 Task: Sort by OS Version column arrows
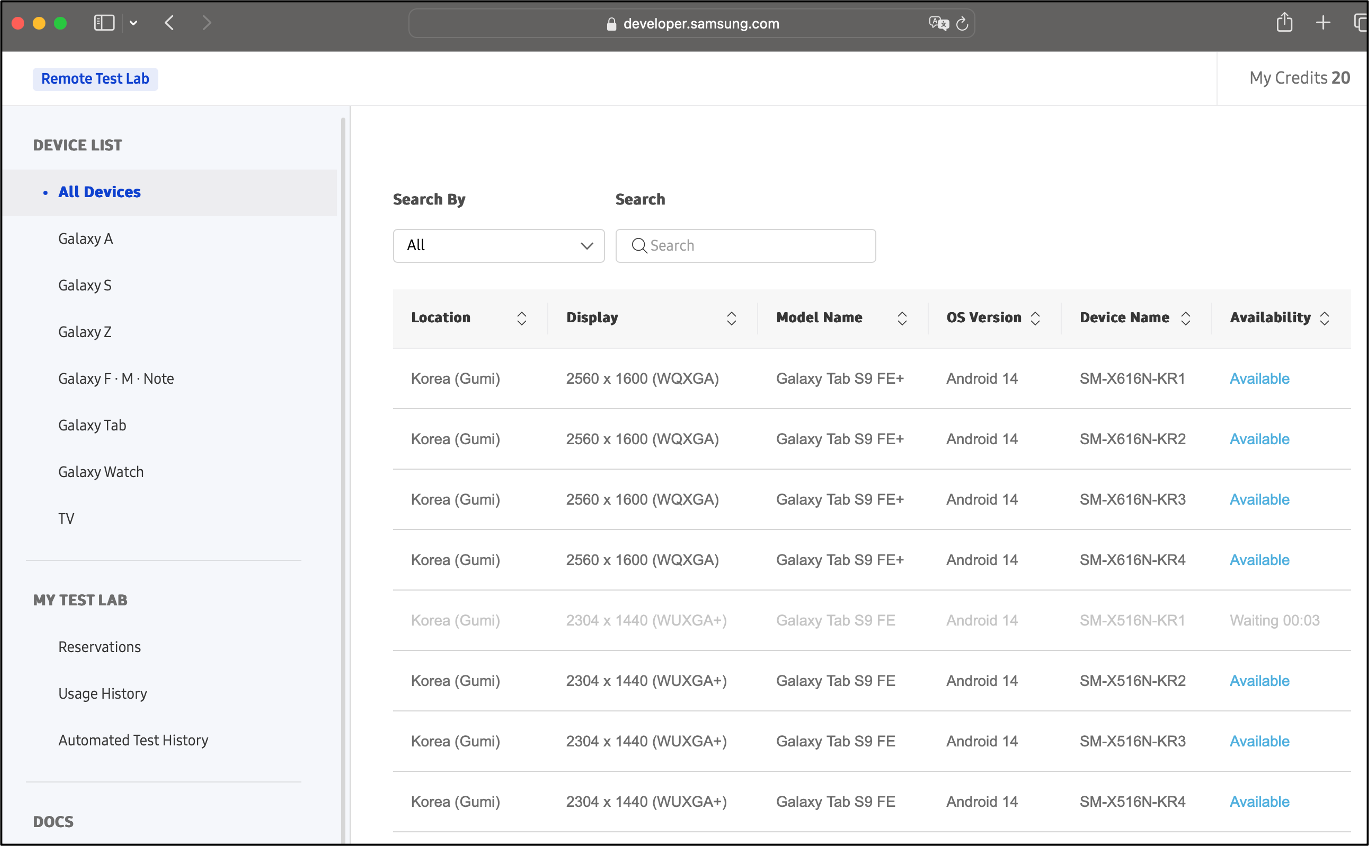click(1035, 318)
